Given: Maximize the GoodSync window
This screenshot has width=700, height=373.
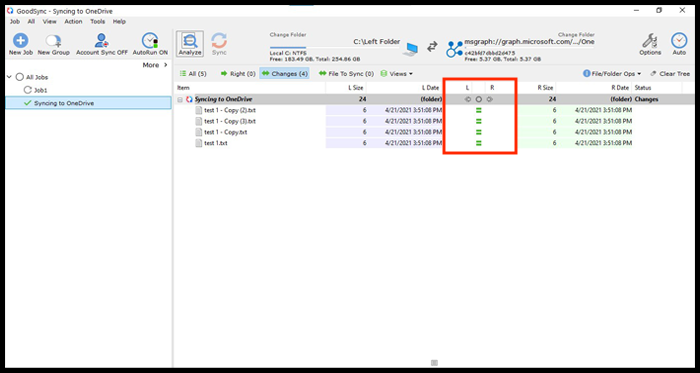Looking at the screenshot, I should [659, 10].
